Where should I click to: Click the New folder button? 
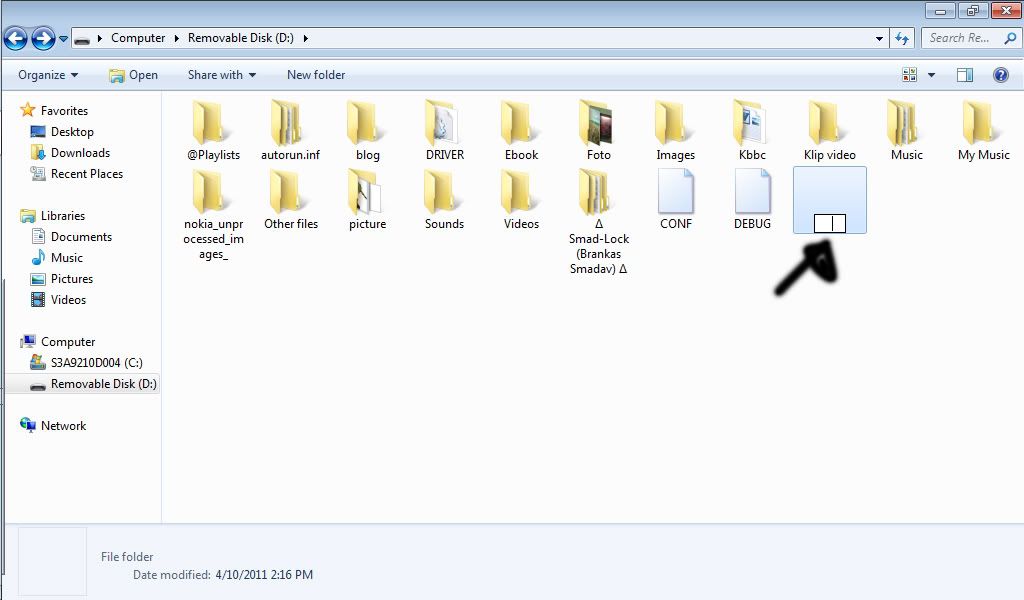316,75
